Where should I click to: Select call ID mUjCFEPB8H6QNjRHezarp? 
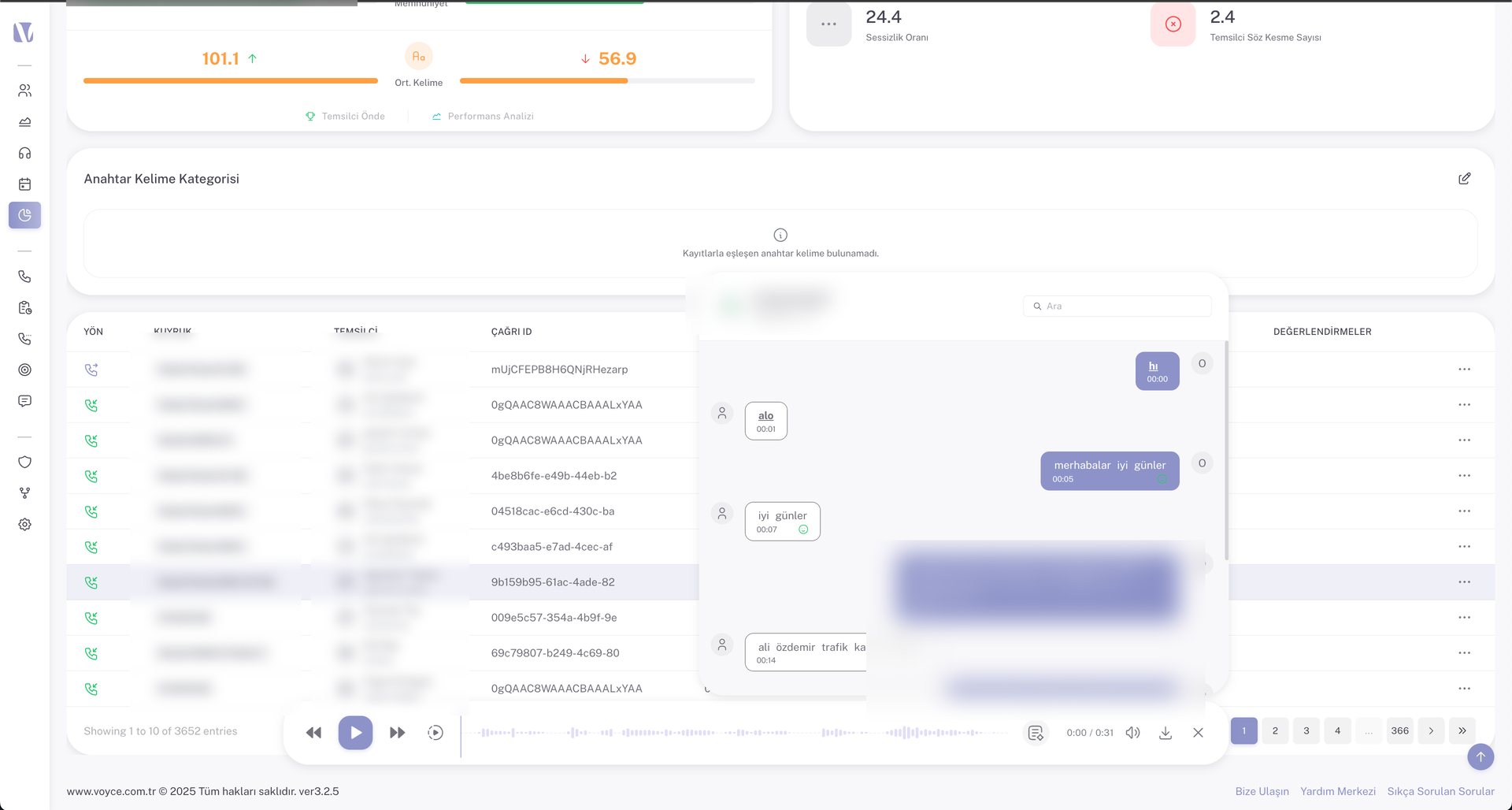click(x=559, y=370)
